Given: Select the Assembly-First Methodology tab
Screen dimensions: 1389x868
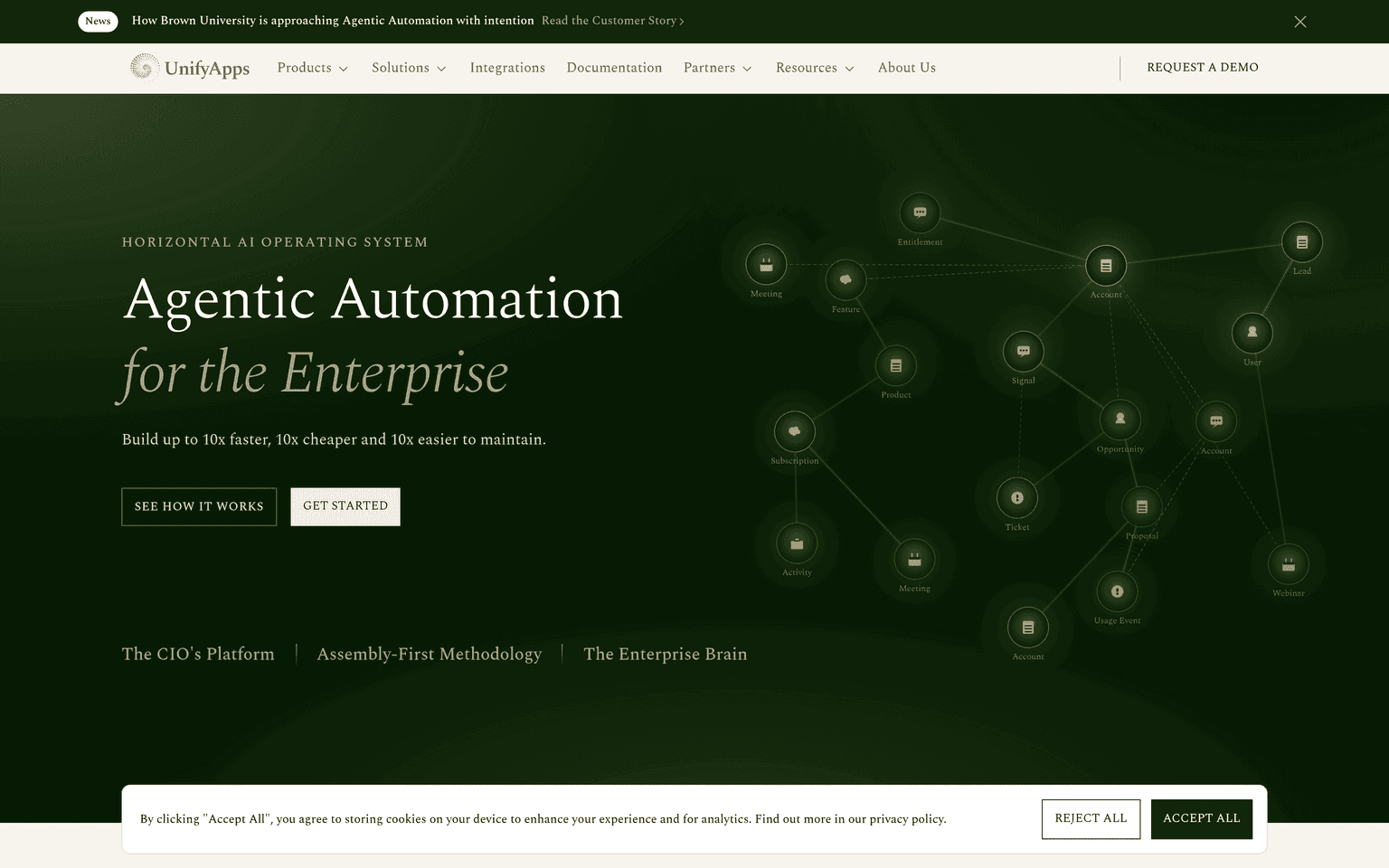Looking at the screenshot, I should [430, 654].
